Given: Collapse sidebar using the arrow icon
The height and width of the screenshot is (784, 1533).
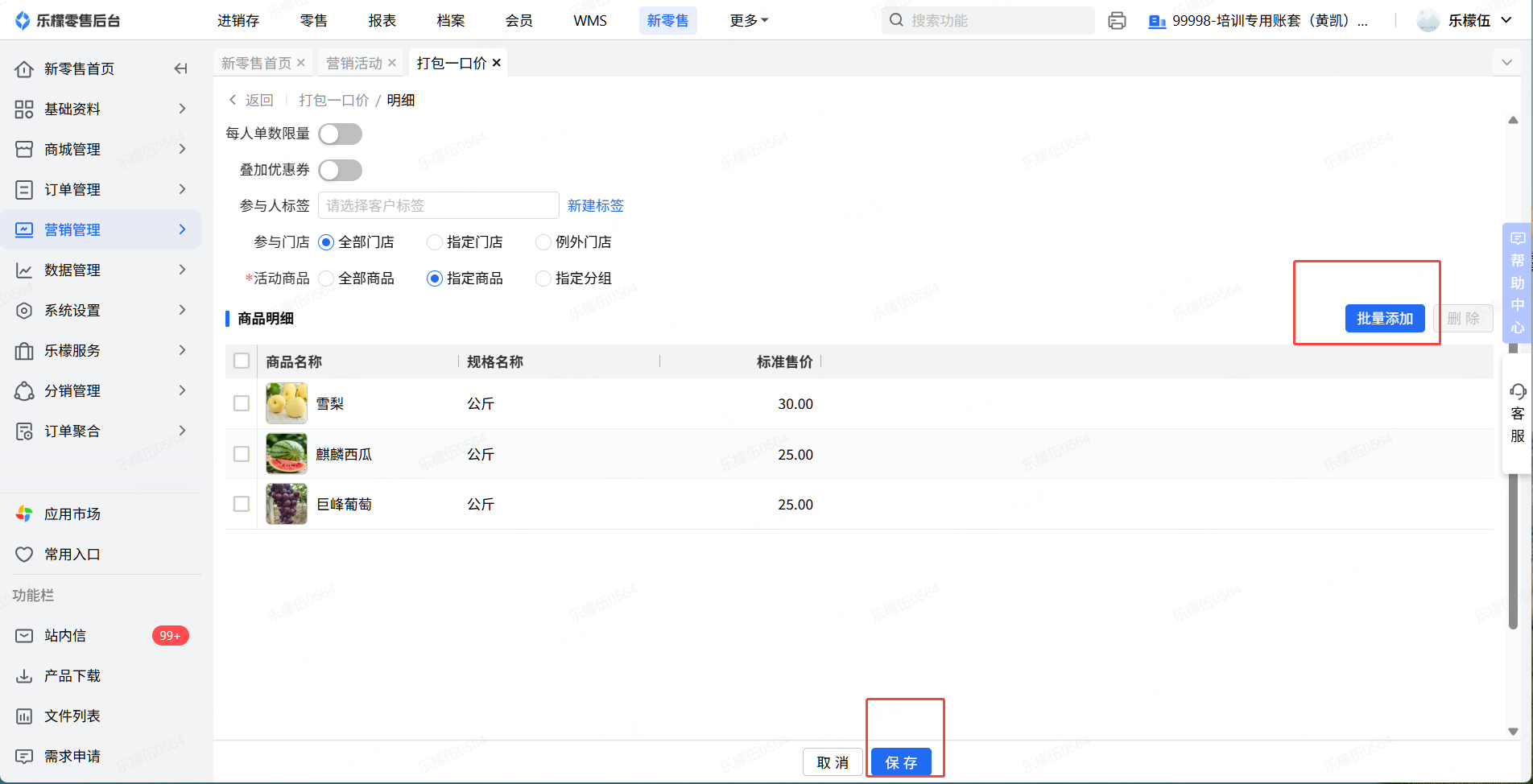Looking at the screenshot, I should (181, 69).
